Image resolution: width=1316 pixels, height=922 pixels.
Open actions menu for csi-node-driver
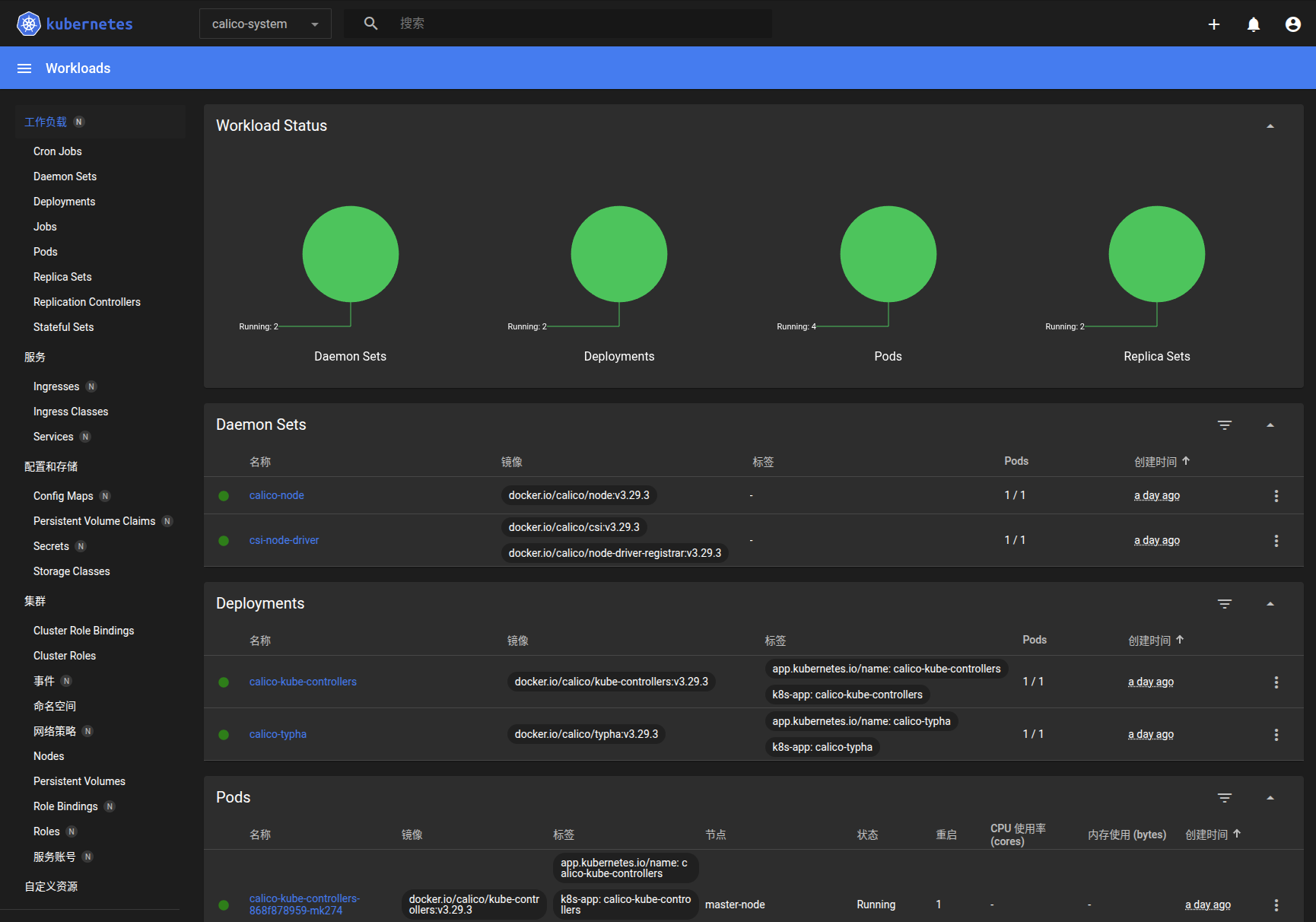1276,541
